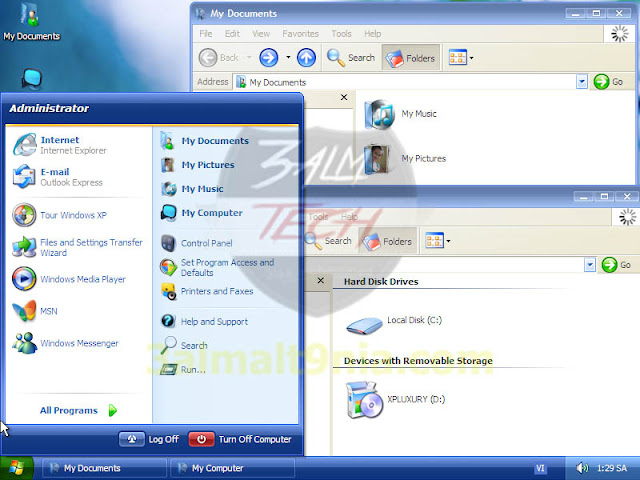
Task: Click Up folder button in My Documents
Action: 307,58
